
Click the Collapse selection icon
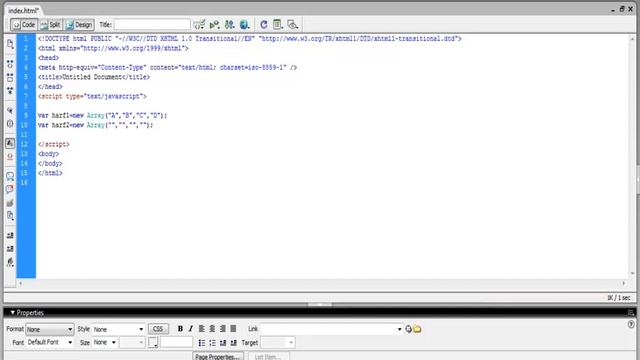[x=10, y=77]
